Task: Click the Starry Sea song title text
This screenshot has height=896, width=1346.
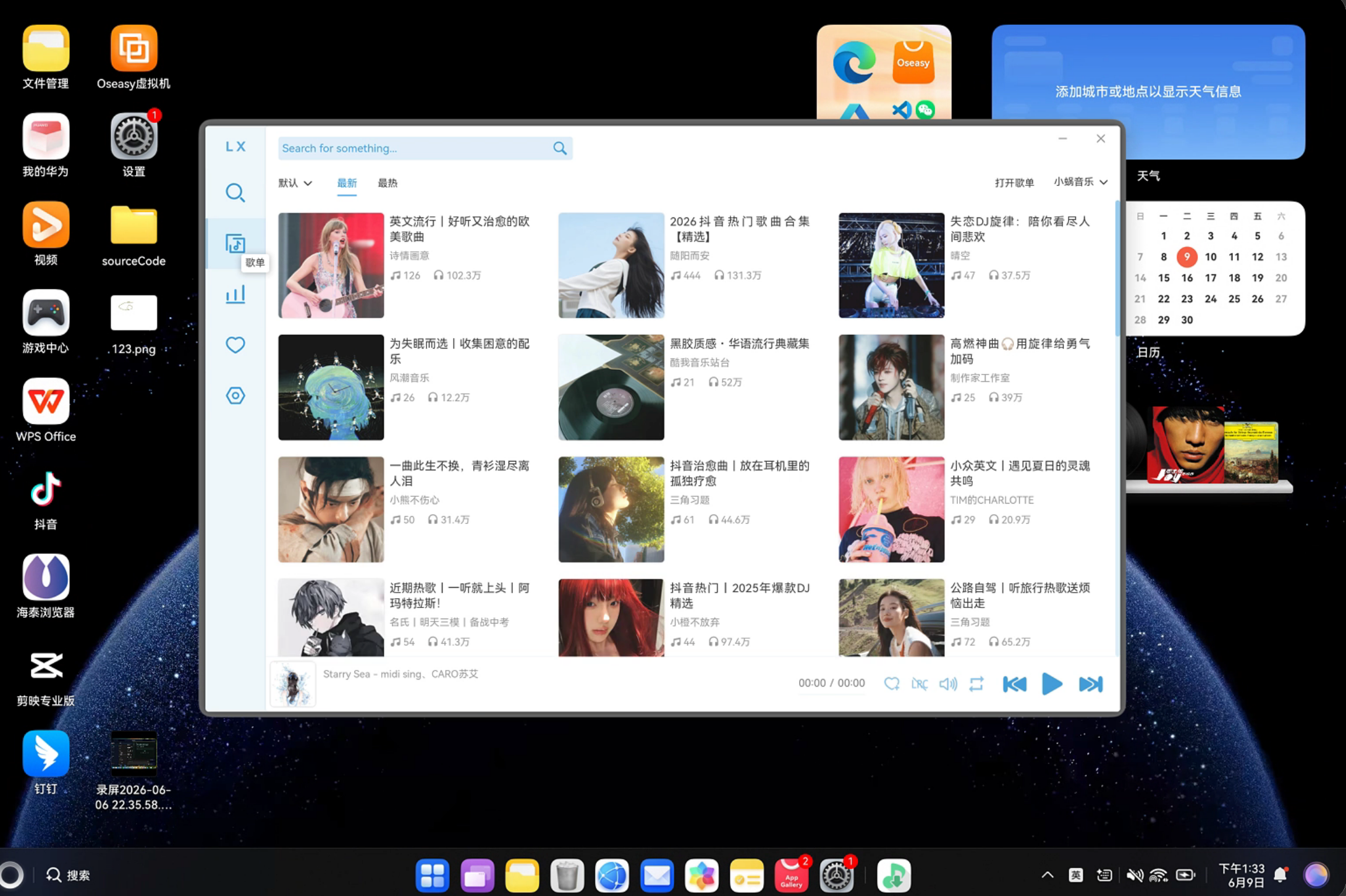Action: click(400, 674)
